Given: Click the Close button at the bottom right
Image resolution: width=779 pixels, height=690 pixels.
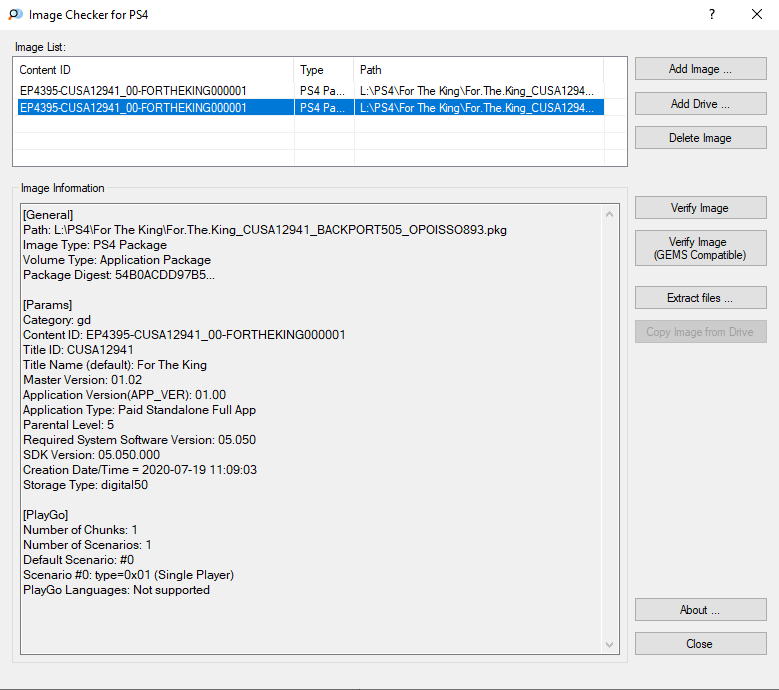Looking at the screenshot, I should pos(701,643).
